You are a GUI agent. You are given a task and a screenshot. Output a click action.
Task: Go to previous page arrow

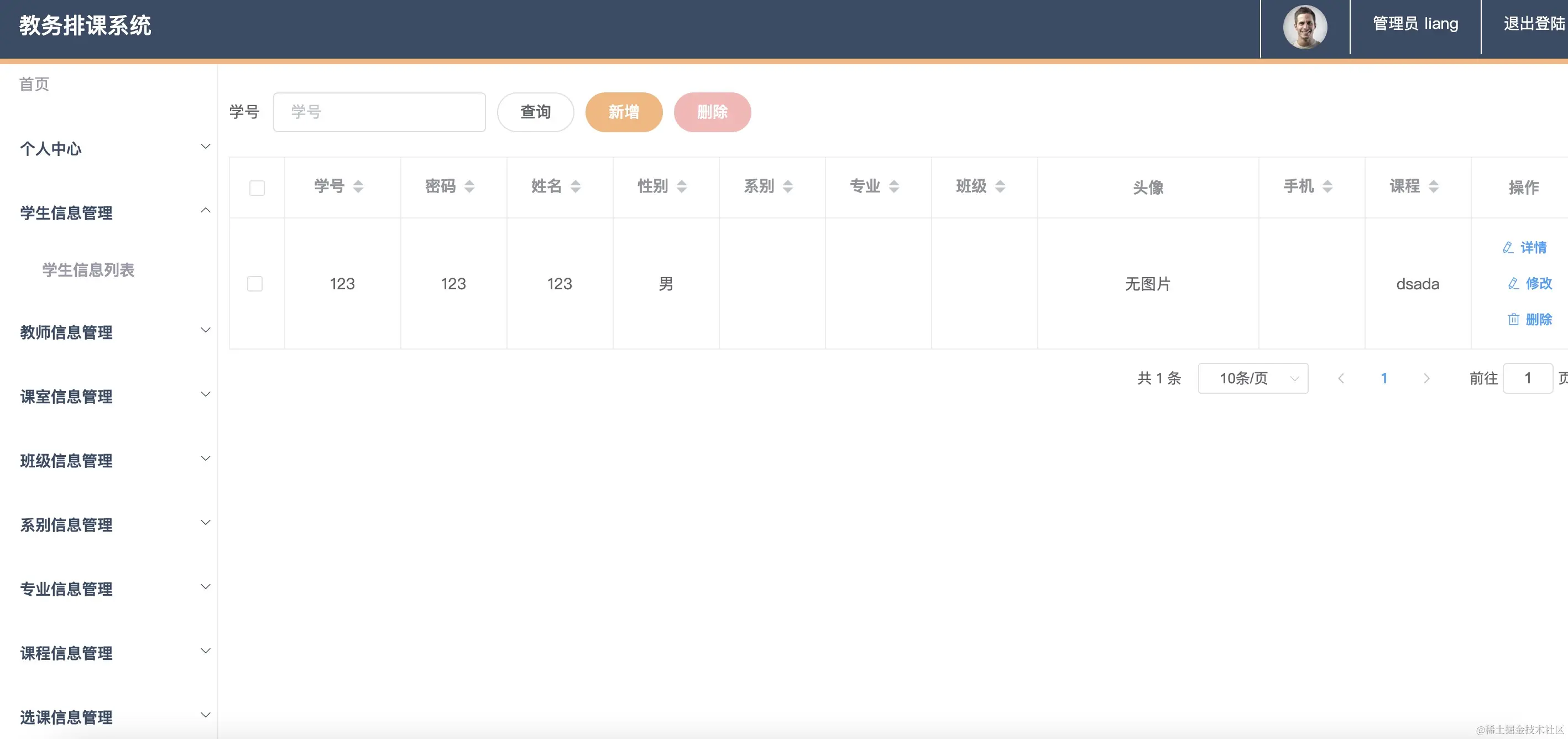[x=1341, y=379]
